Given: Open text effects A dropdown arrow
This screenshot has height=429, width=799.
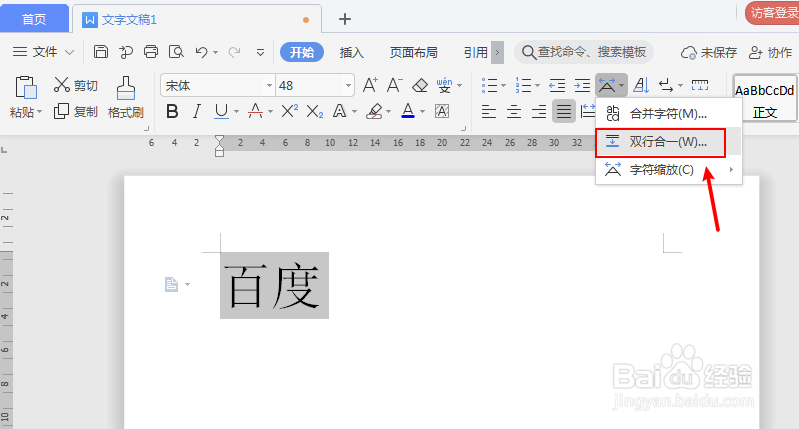Looking at the screenshot, I should click(355, 112).
